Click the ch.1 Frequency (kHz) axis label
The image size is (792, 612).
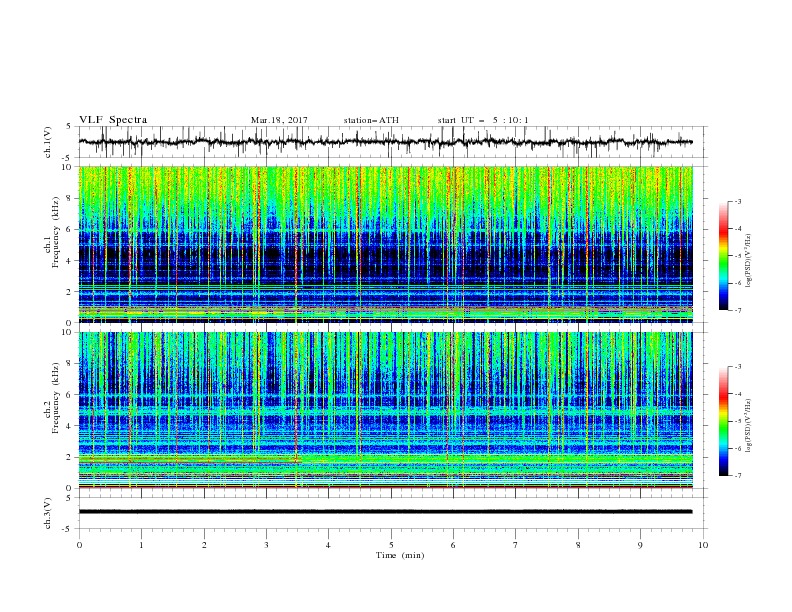coord(52,233)
